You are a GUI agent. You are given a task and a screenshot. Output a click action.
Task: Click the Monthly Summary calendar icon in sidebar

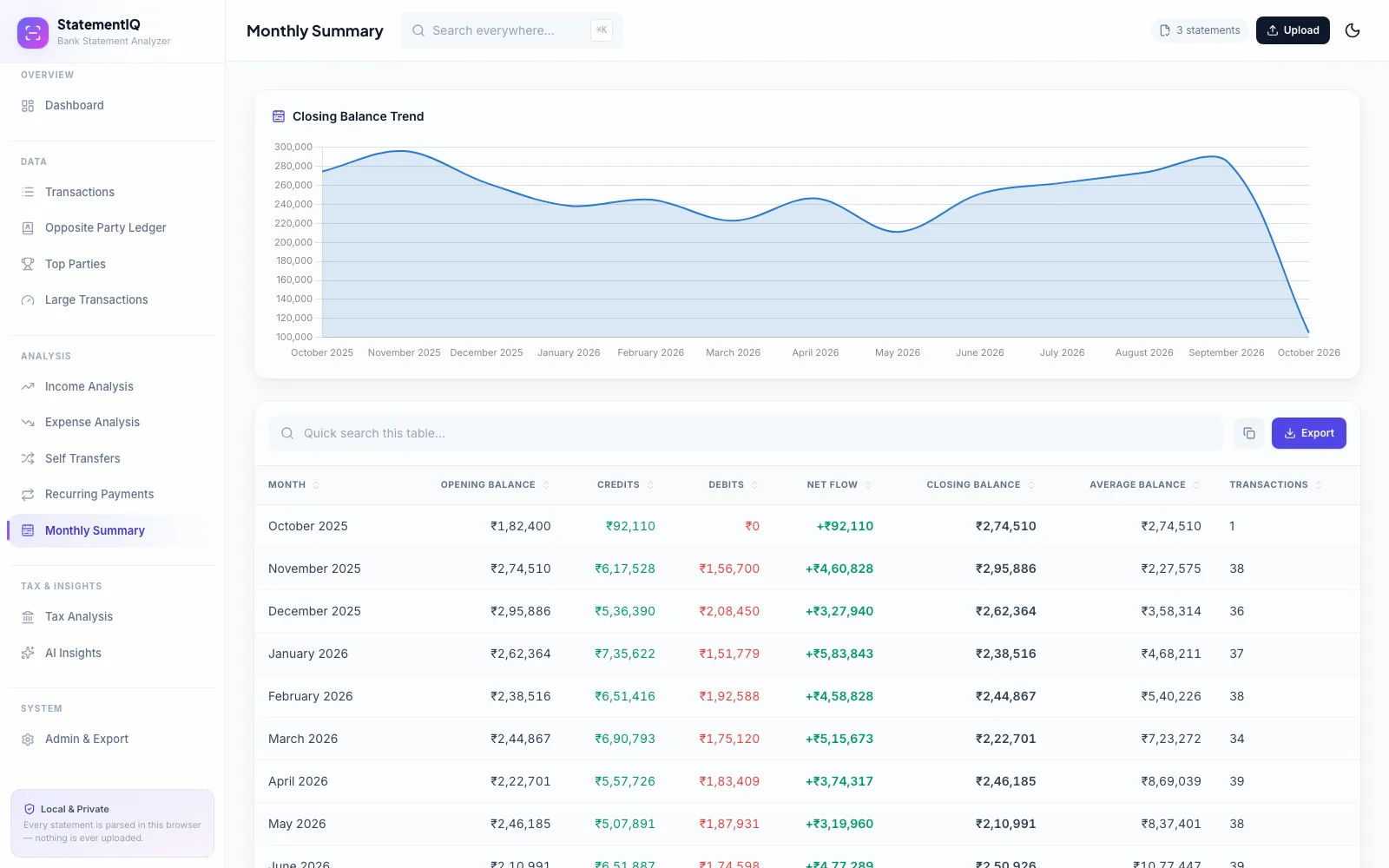point(28,530)
